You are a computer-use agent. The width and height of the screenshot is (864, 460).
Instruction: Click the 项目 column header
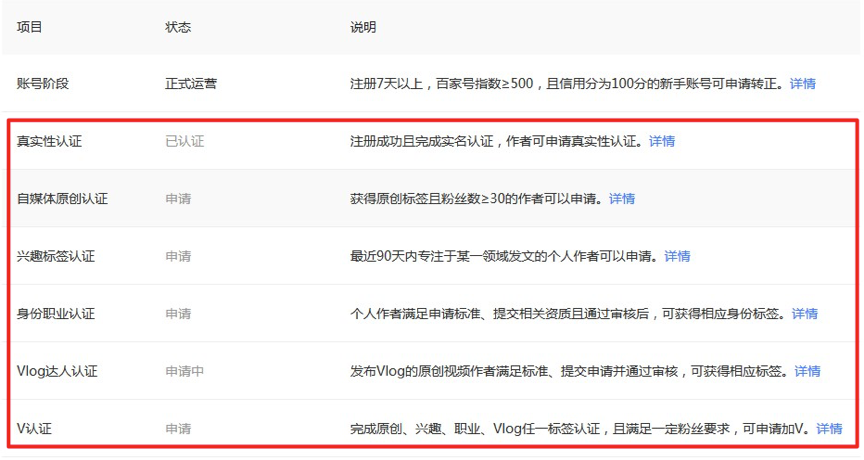(x=29, y=27)
